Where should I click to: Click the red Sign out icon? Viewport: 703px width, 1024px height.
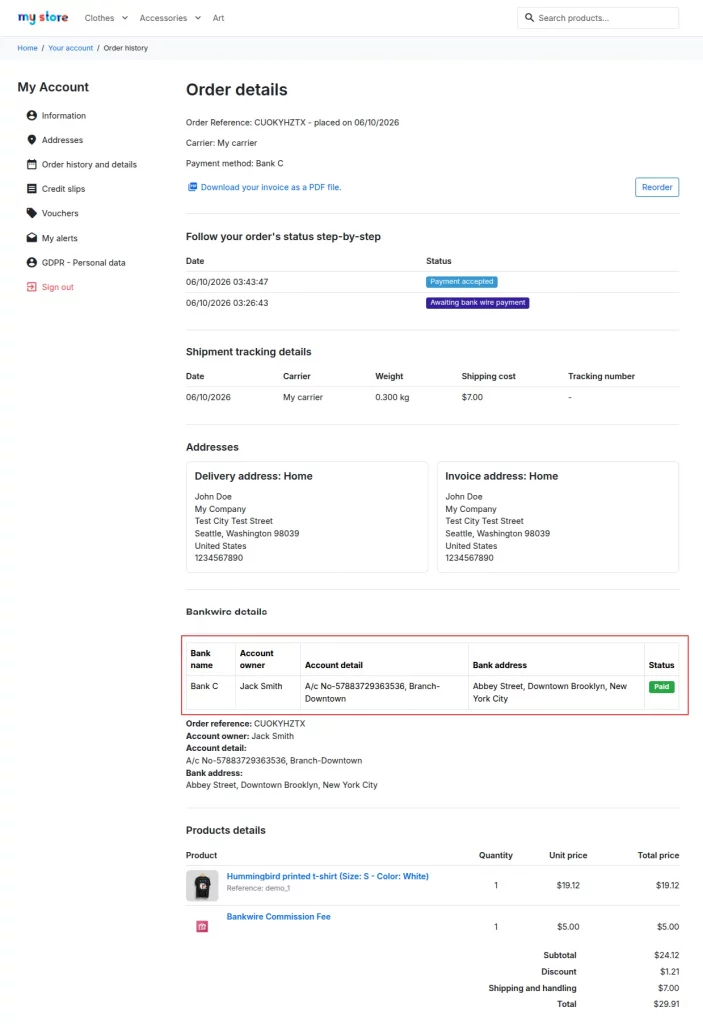click(31, 287)
